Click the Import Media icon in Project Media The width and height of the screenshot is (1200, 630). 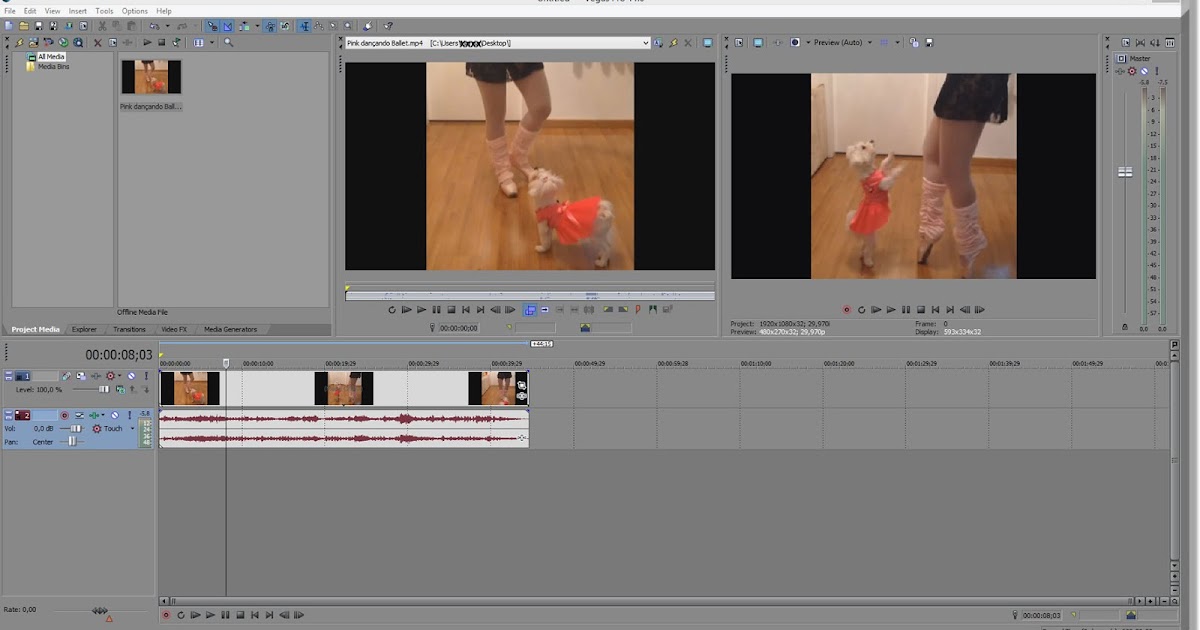[x=33, y=43]
